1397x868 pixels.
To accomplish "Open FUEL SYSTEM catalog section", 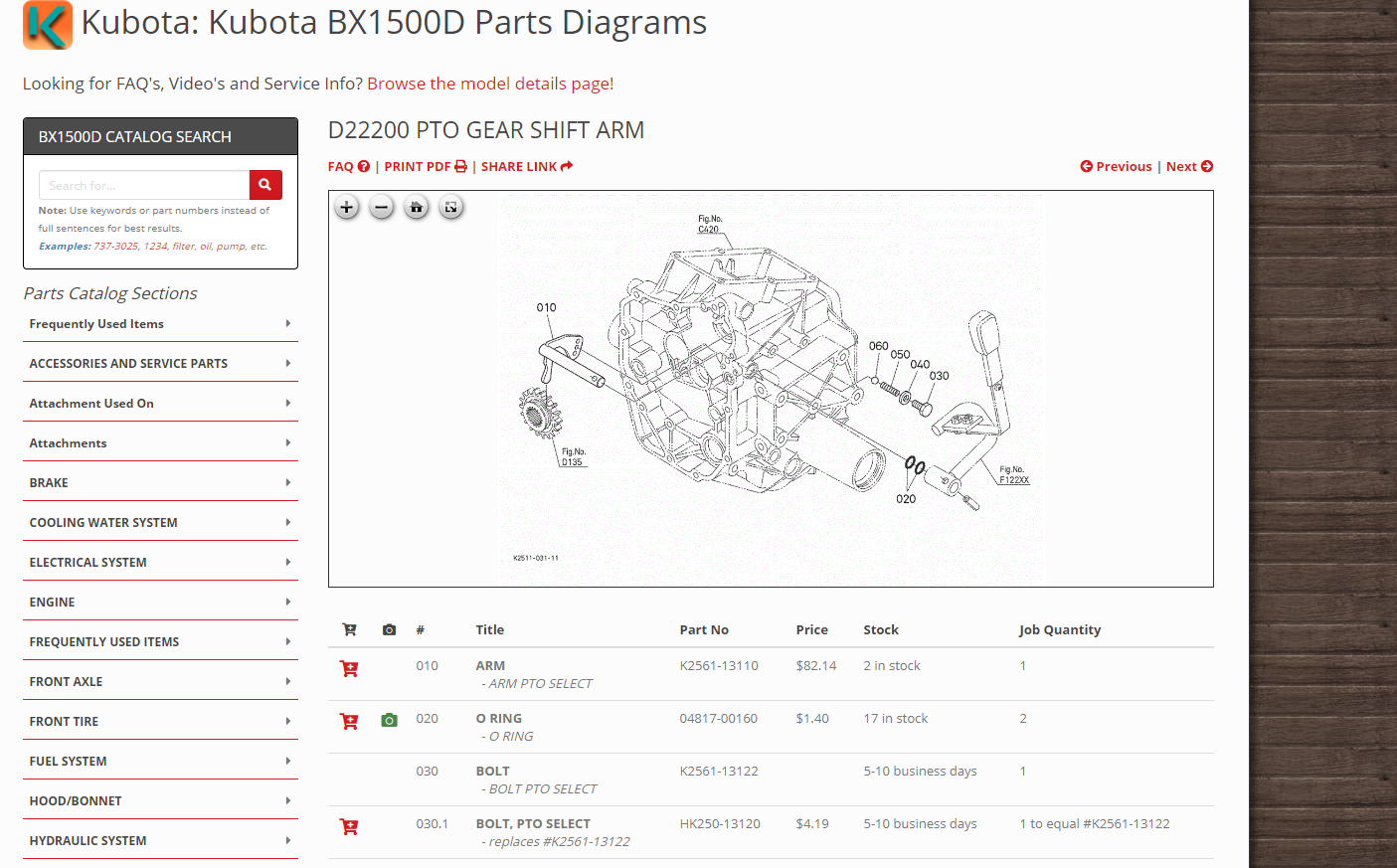I will [x=160, y=761].
